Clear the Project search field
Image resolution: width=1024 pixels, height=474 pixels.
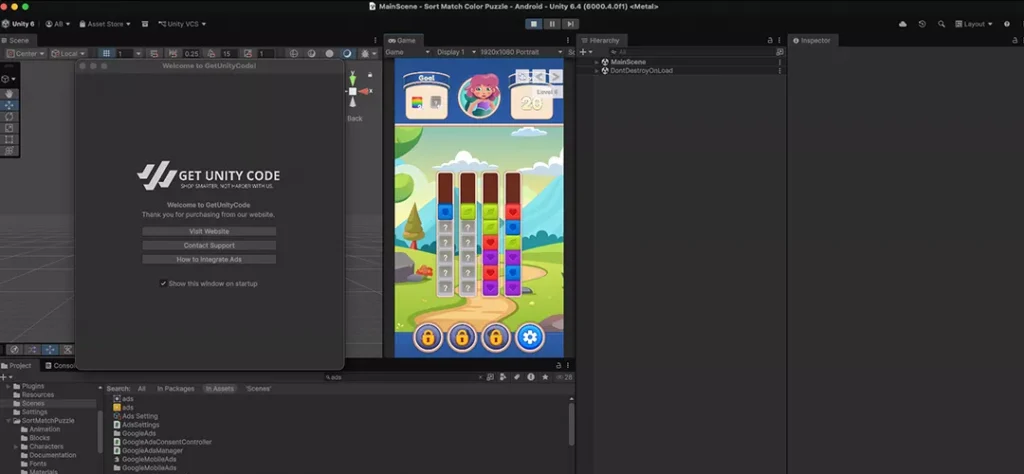[481, 377]
